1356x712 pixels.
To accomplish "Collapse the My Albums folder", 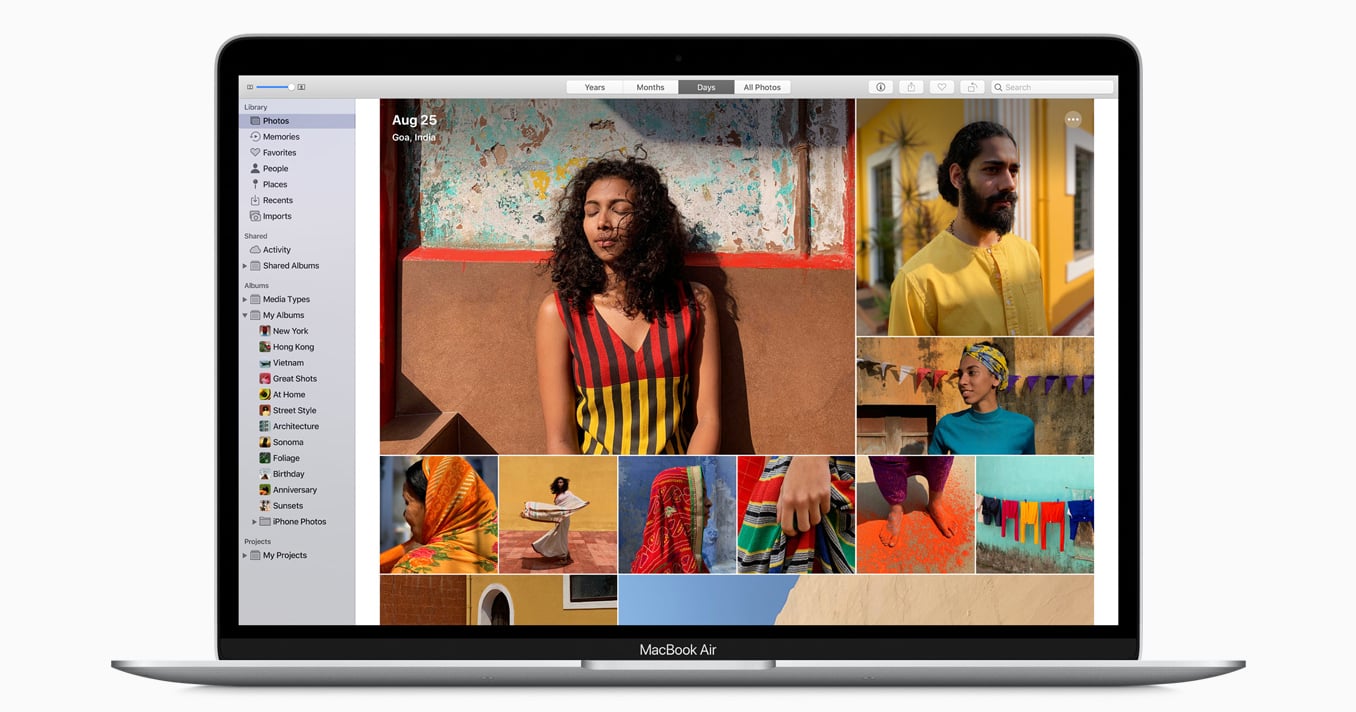I will pyautogui.click(x=245, y=316).
